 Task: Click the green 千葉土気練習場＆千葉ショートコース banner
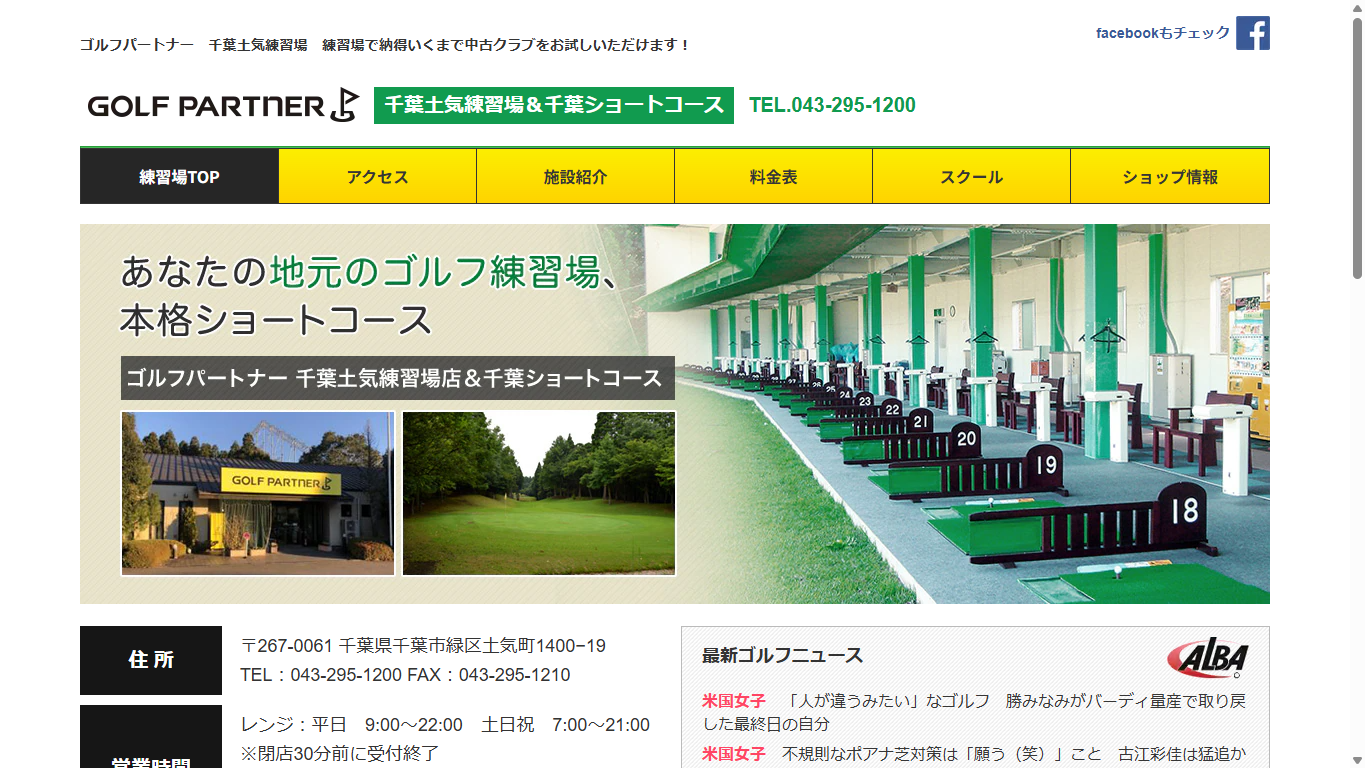click(554, 105)
